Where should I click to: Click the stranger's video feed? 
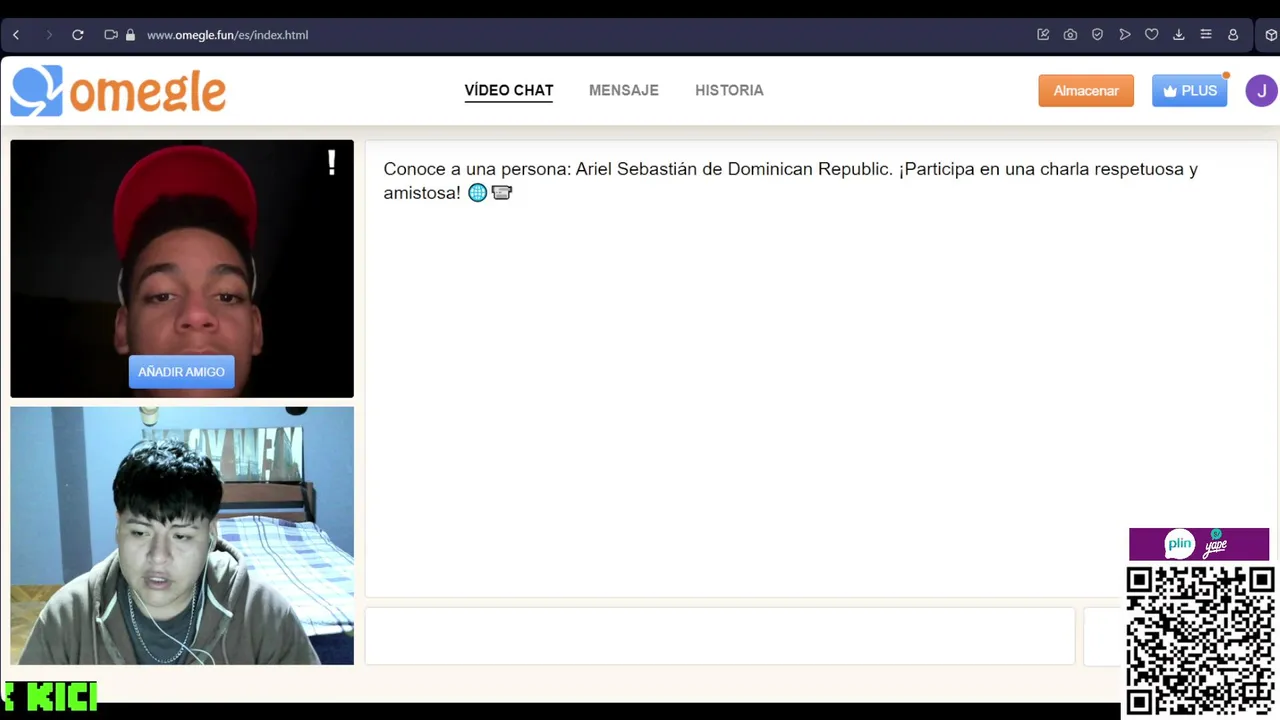click(182, 269)
